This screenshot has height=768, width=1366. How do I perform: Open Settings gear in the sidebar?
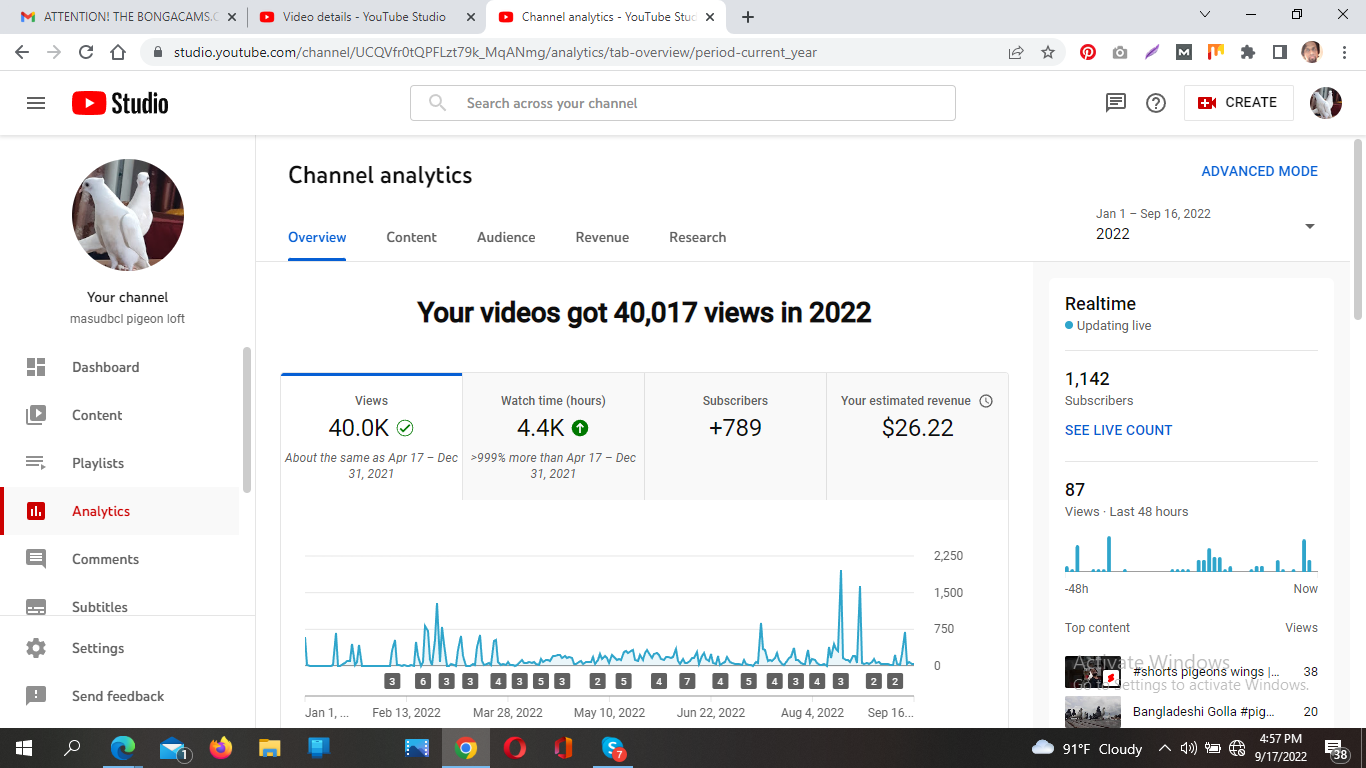36,648
